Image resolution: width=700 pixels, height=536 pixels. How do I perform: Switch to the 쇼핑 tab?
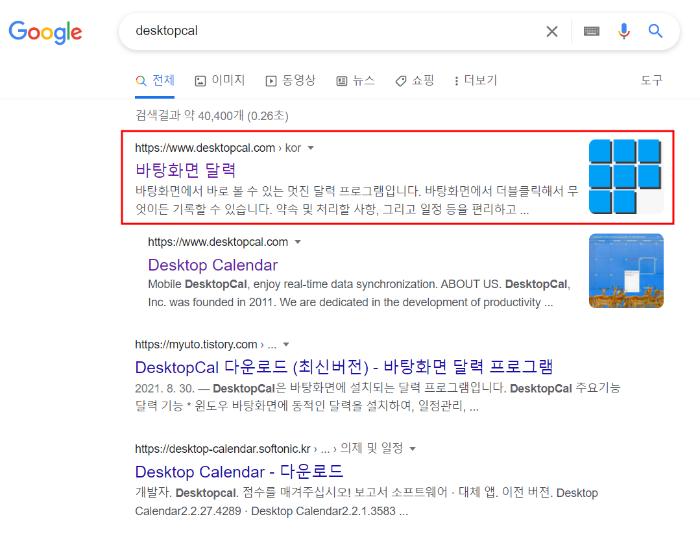[x=415, y=80]
